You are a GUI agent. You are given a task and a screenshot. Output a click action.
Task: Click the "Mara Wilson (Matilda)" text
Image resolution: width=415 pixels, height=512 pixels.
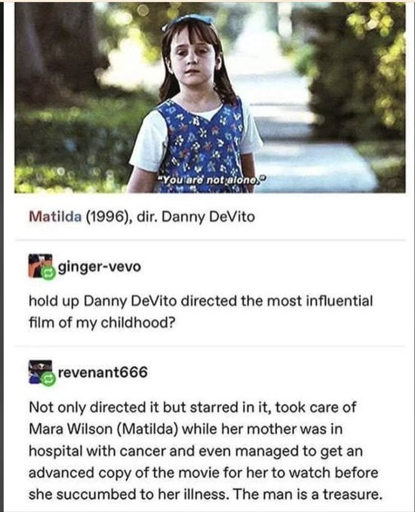103,429
